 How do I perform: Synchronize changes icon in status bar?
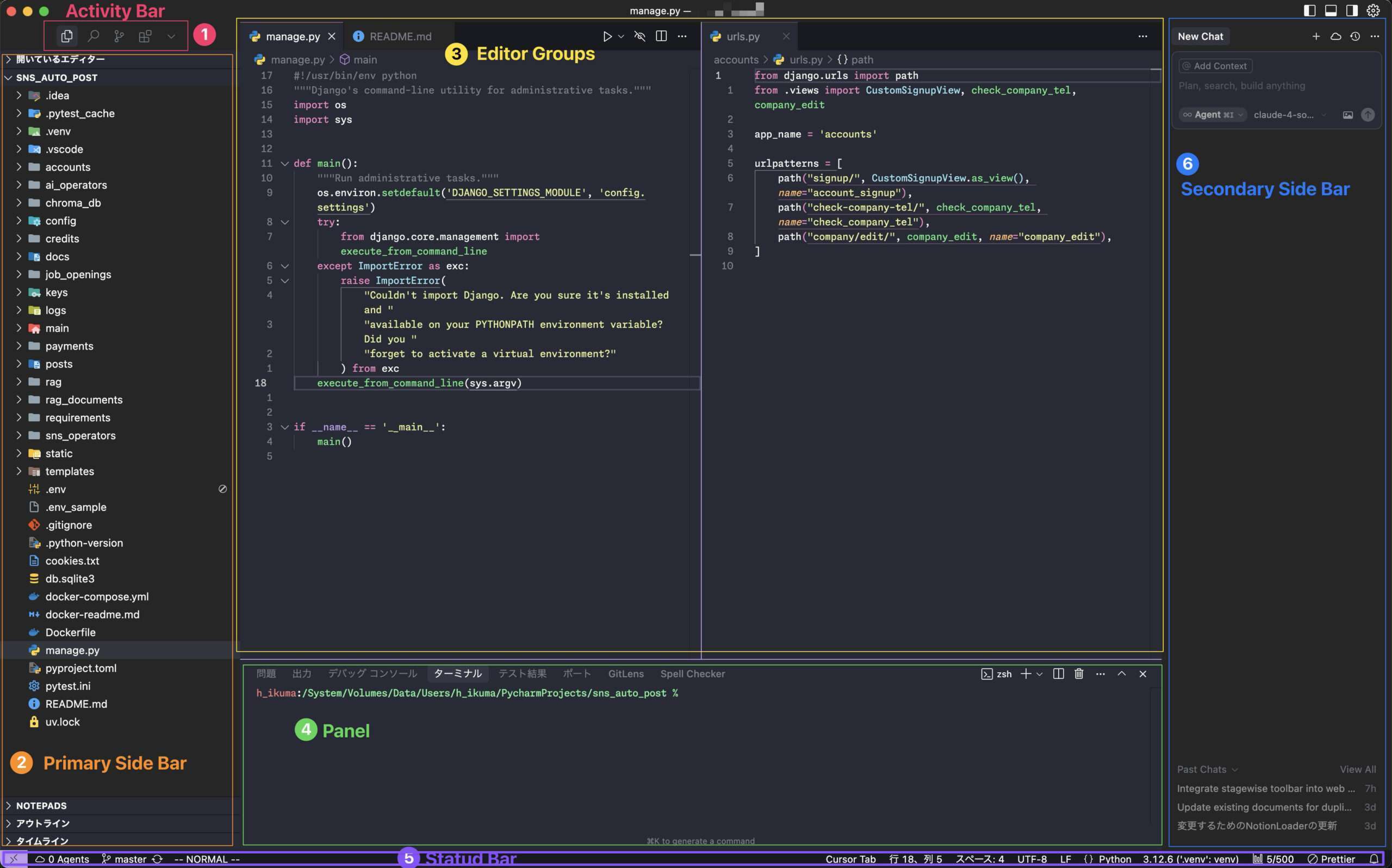[x=157, y=859]
